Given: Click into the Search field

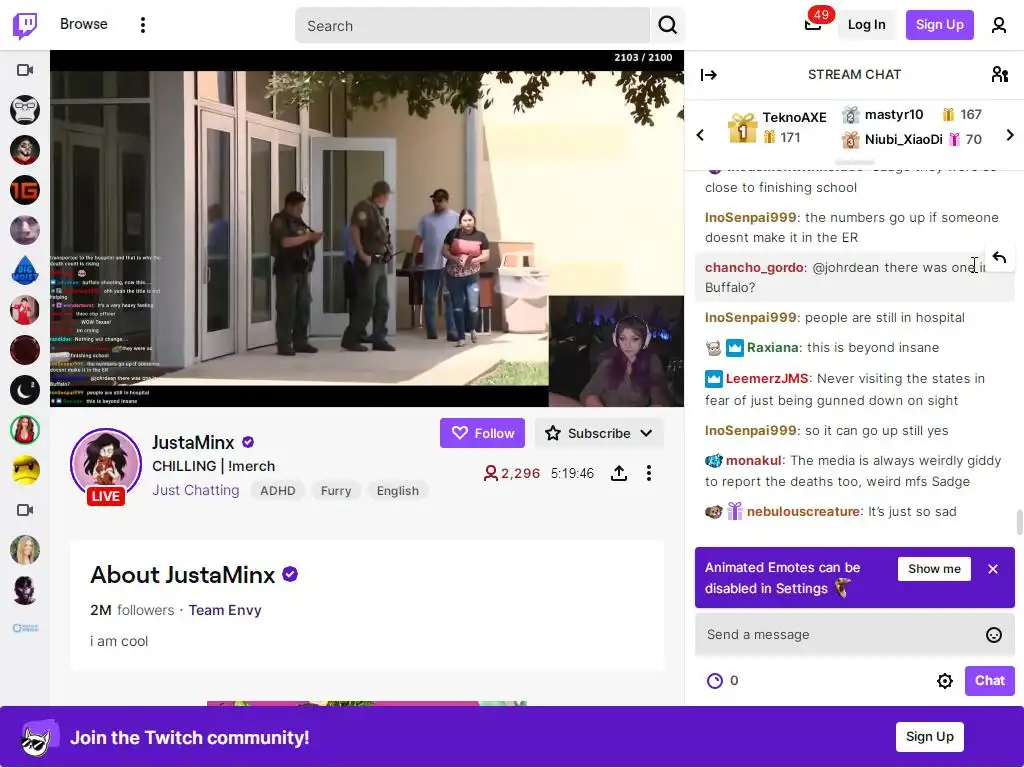Looking at the screenshot, I should [x=472, y=25].
